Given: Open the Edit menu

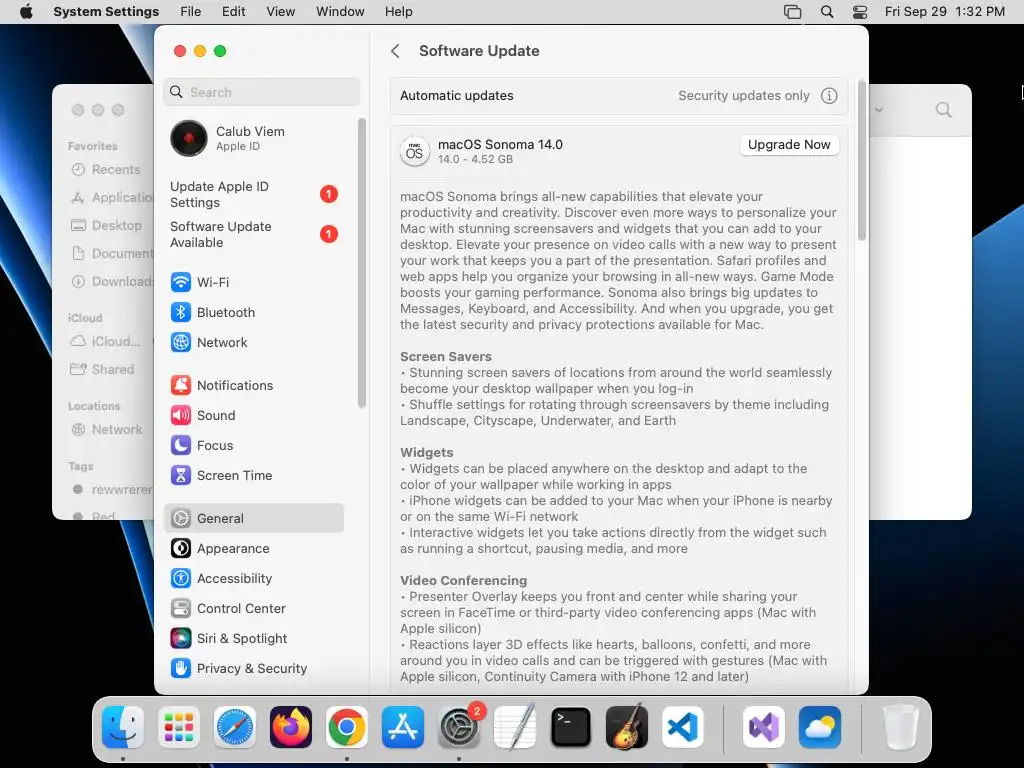Looking at the screenshot, I should [234, 12].
